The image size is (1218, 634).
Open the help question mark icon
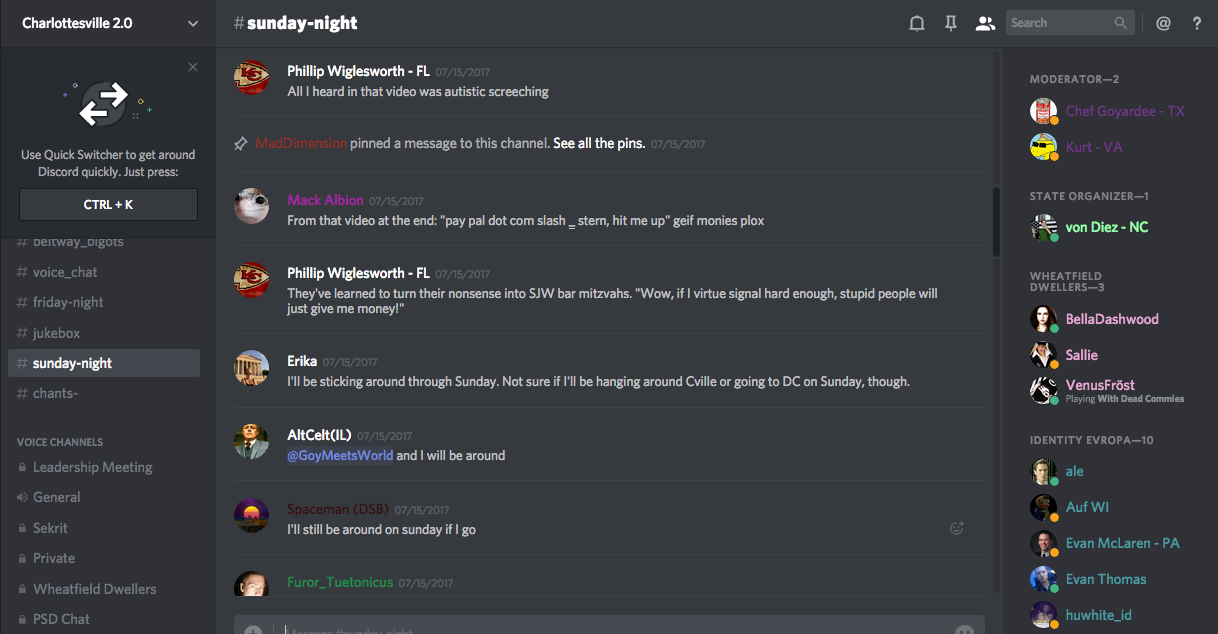coord(1197,23)
